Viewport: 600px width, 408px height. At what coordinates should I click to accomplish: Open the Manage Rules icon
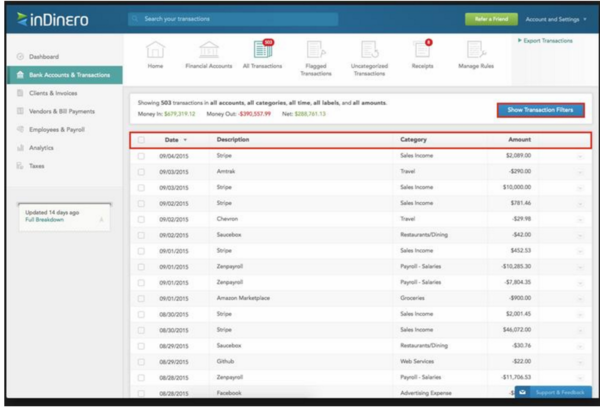click(476, 51)
